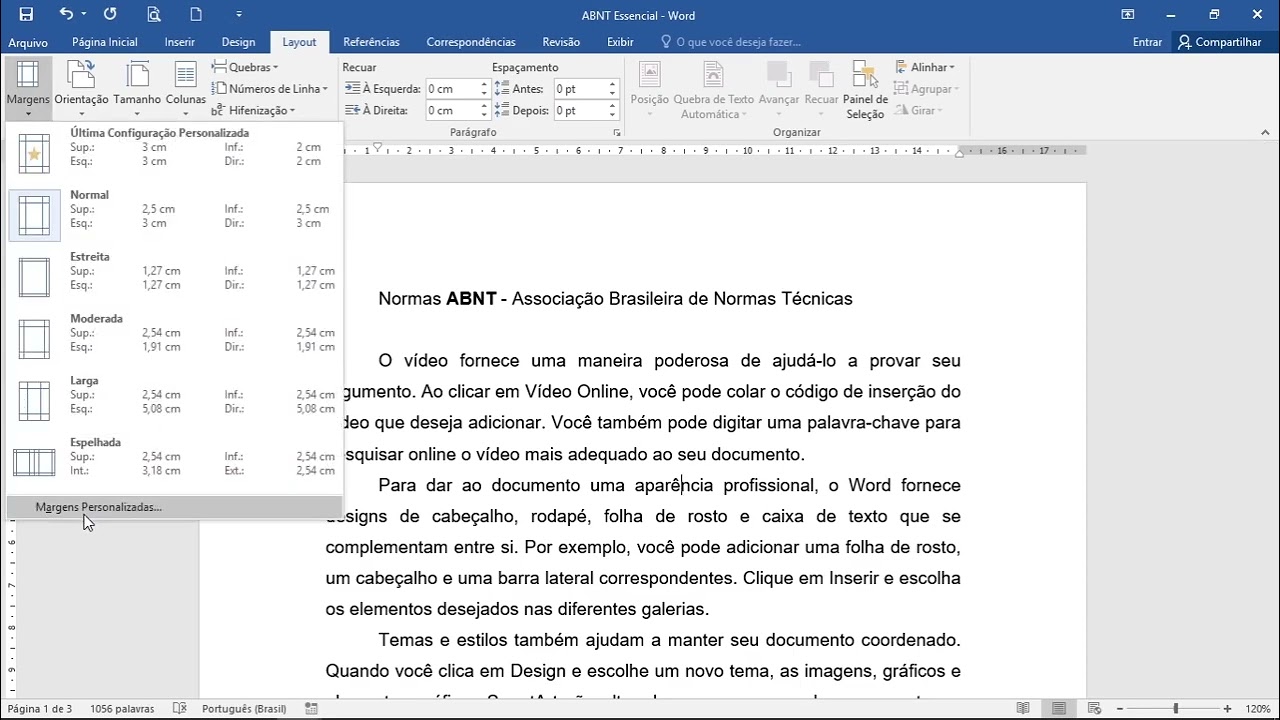
Task: Click the À Esquerda indent input field
Action: point(452,89)
